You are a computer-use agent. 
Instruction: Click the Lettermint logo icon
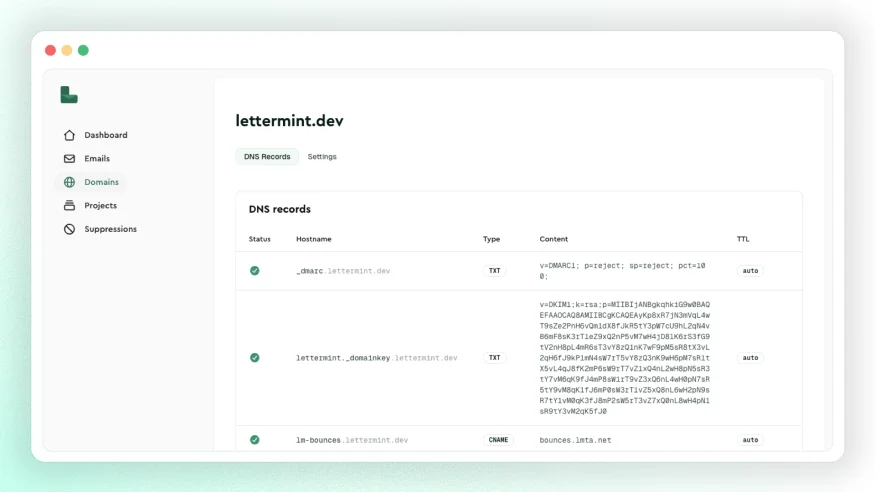[69, 95]
